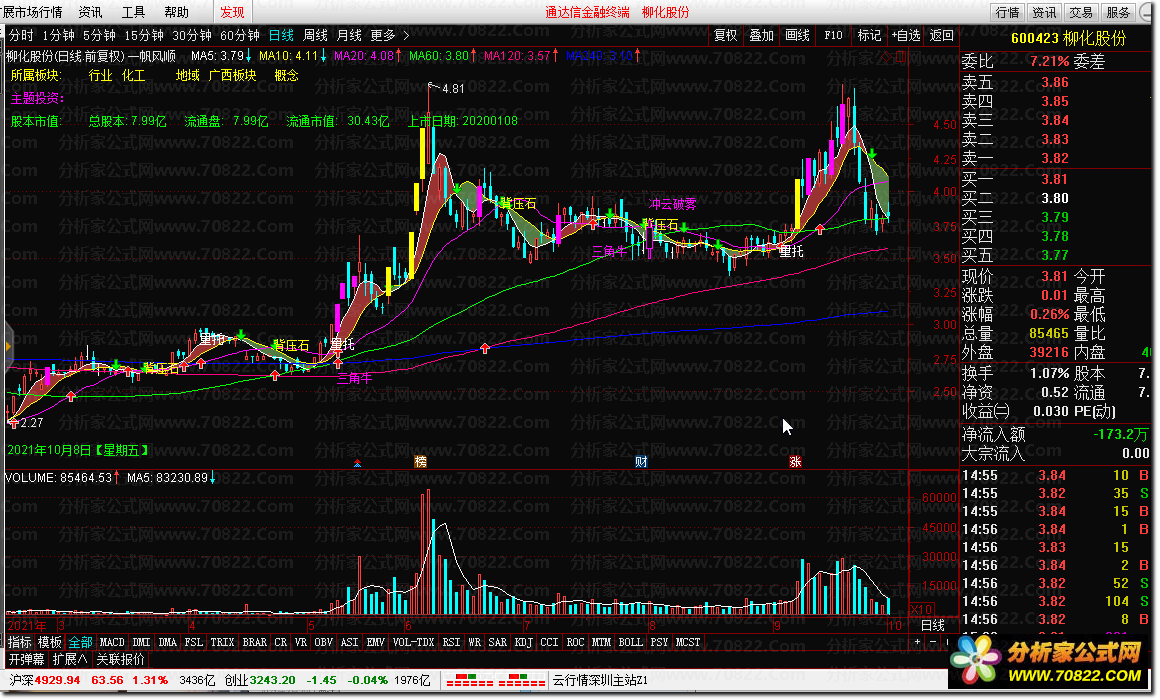Open the left-edge side panel handle

point(8,346)
